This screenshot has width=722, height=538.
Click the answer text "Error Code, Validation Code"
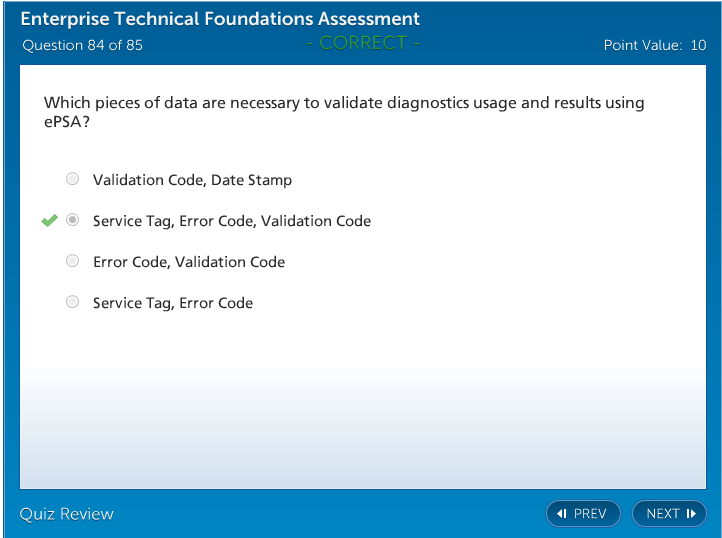[189, 262]
